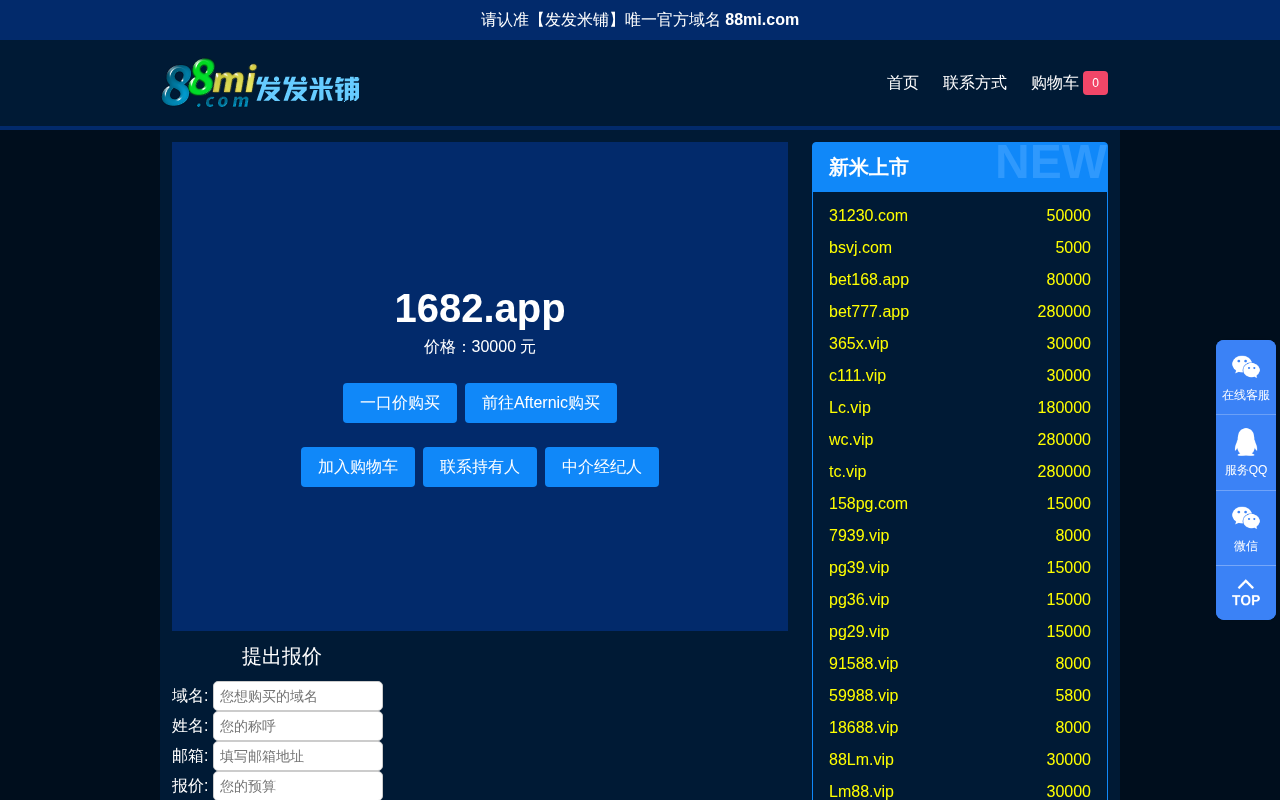Jump back with the TOP arrow
This screenshot has height=800, width=1280.
(1246, 593)
